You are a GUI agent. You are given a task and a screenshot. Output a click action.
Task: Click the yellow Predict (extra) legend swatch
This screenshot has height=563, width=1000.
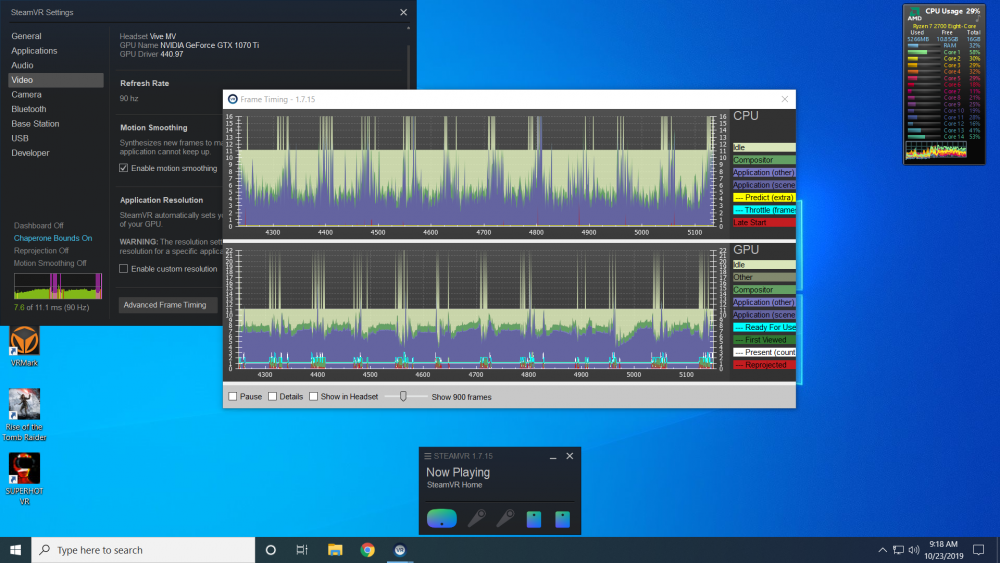[764, 198]
